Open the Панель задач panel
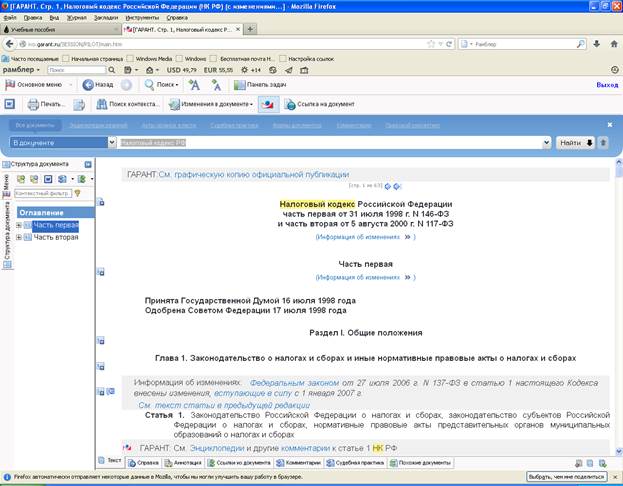This screenshot has width=623, height=486. (x=260, y=85)
